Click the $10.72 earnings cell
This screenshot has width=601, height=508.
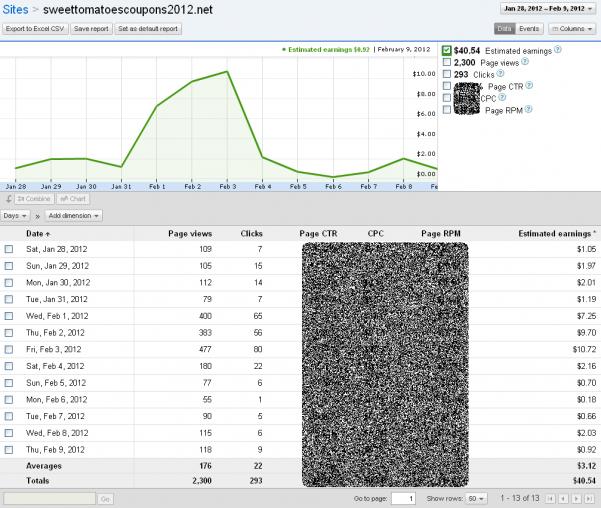coord(584,349)
